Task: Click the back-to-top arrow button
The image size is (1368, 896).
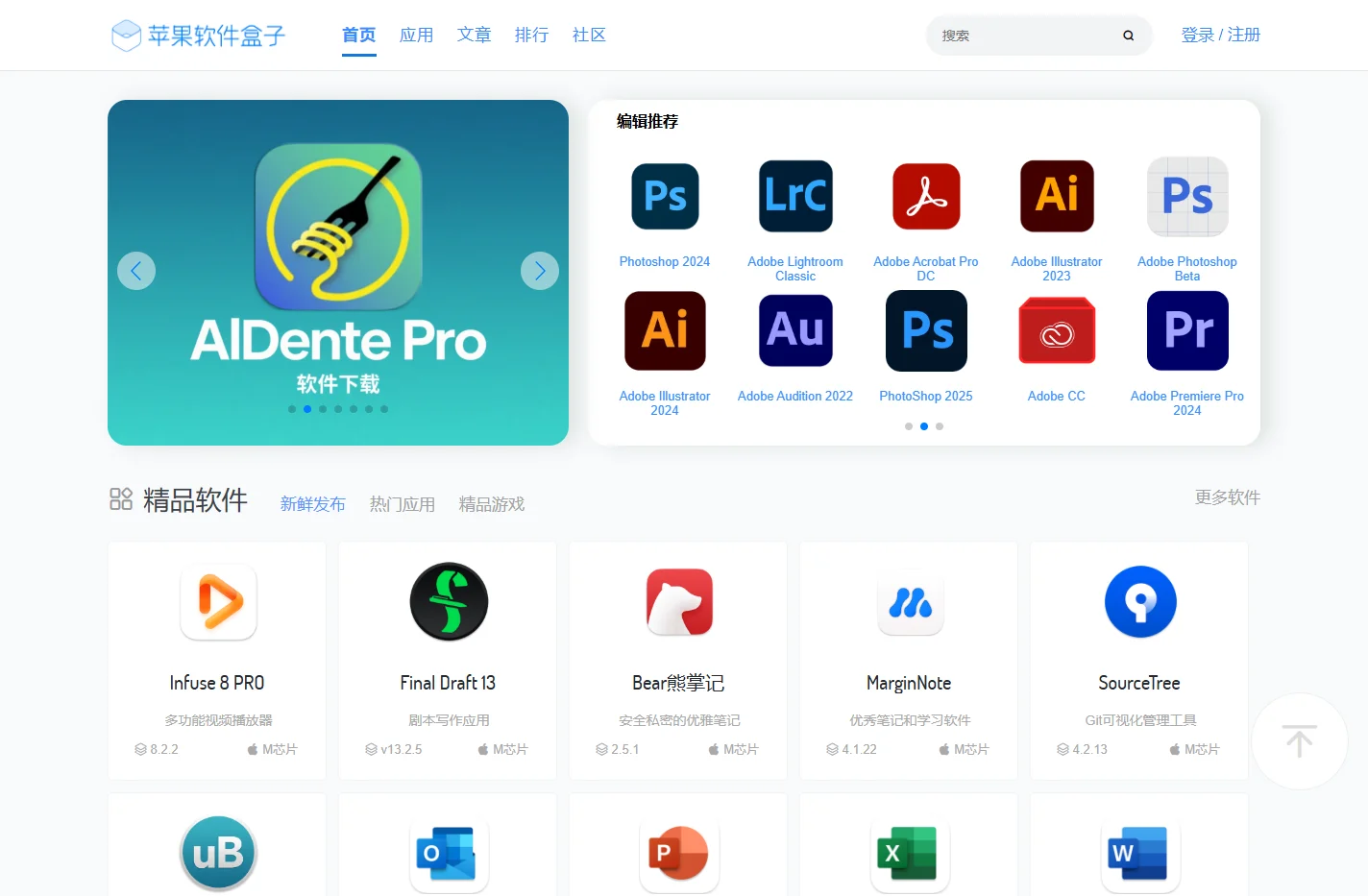Action: click(1300, 741)
